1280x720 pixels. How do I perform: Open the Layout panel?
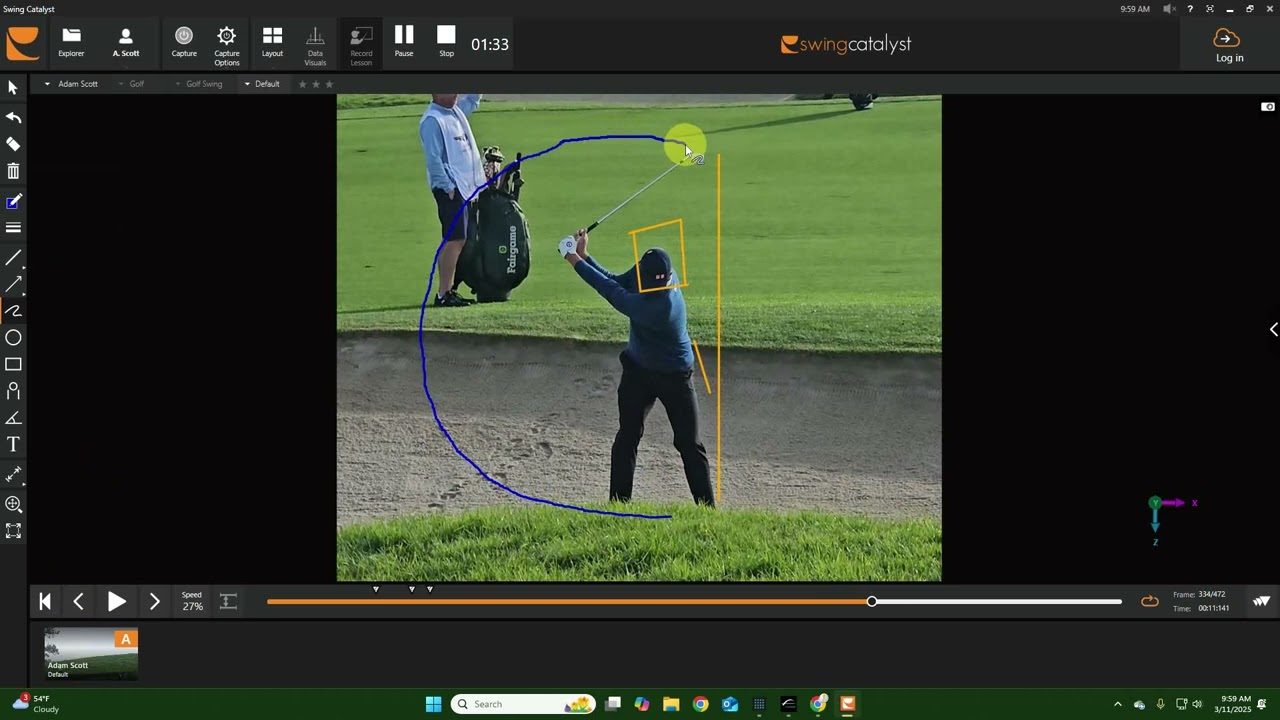tap(272, 44)
